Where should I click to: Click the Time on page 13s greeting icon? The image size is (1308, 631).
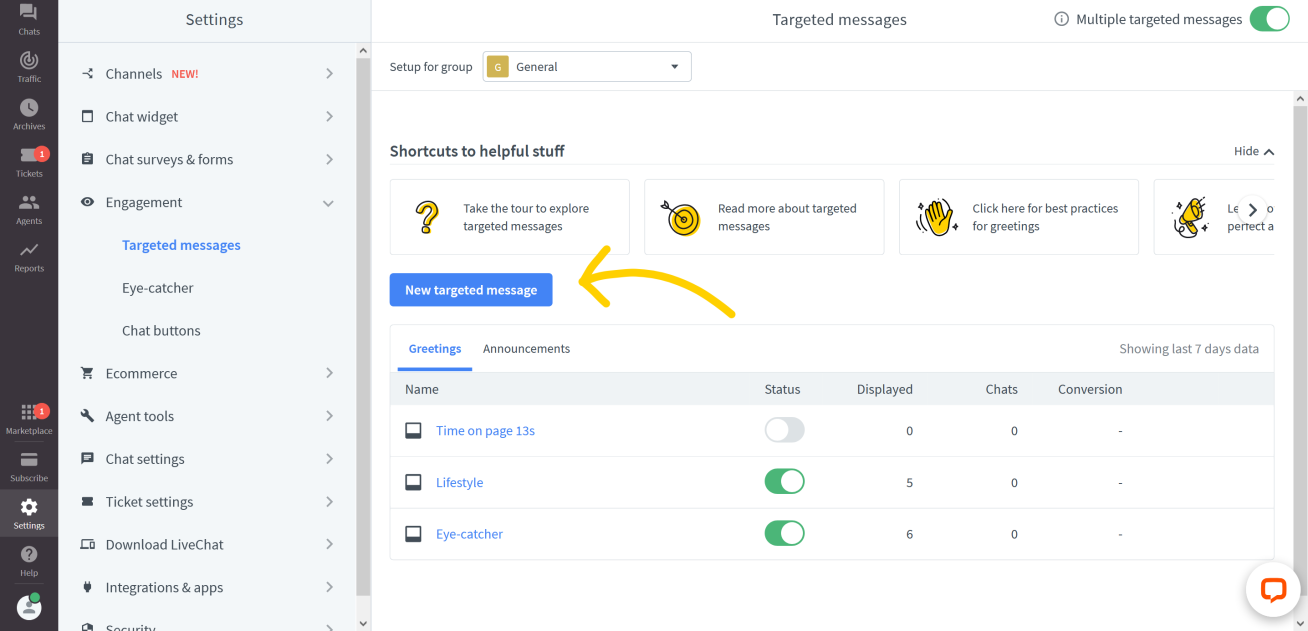[x=413, y=431]
